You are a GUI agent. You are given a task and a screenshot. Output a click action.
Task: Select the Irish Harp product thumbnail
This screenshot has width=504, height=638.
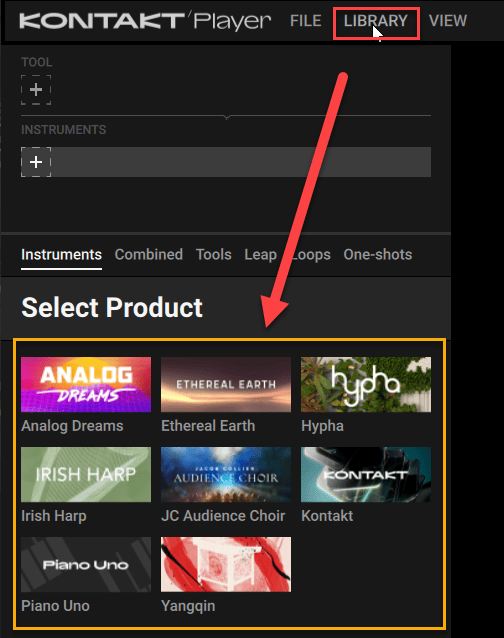click(x=86, y=474)
